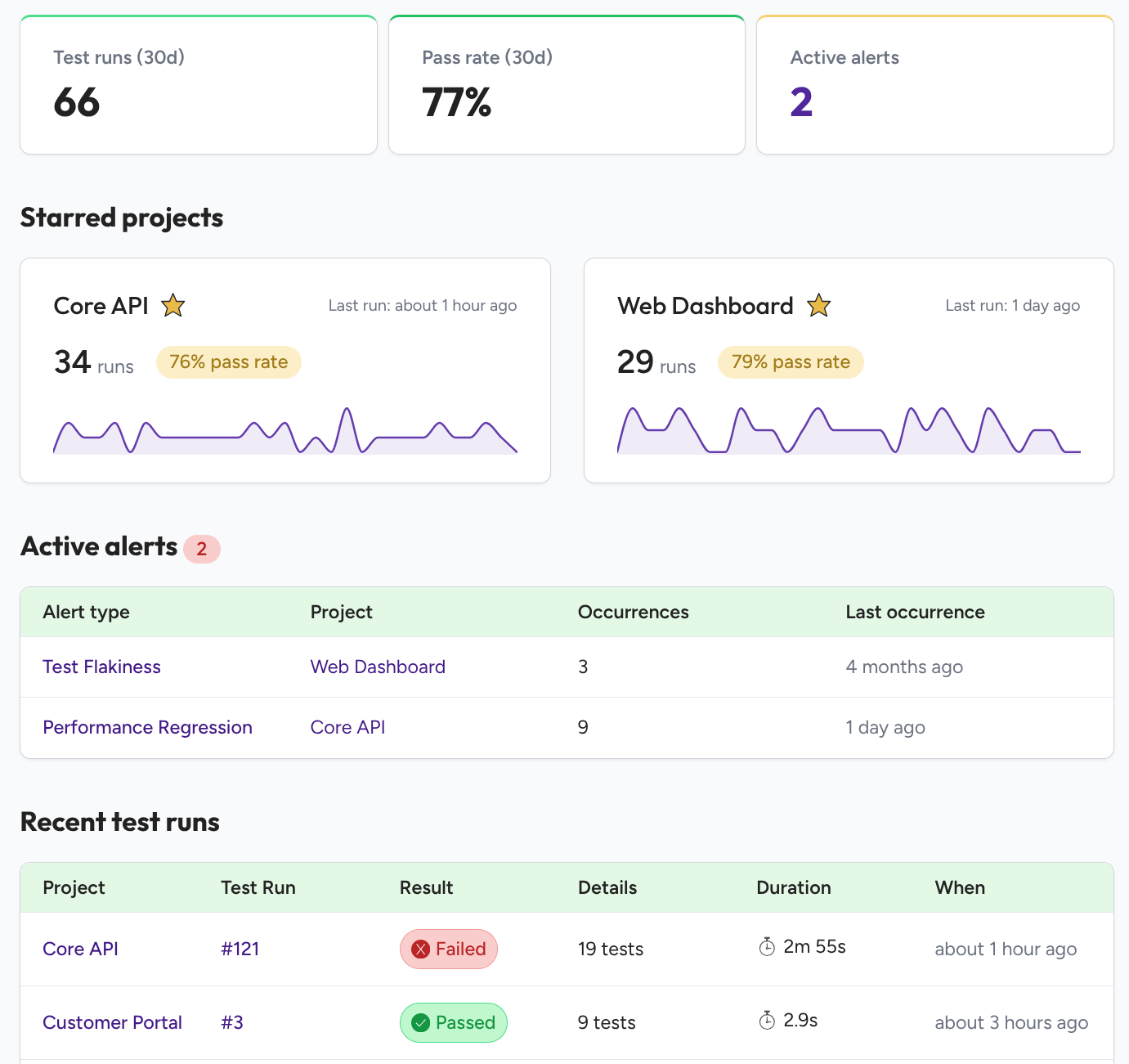Click the Failed result badge
This screenshot has height=1064, width=1129.
449,949
